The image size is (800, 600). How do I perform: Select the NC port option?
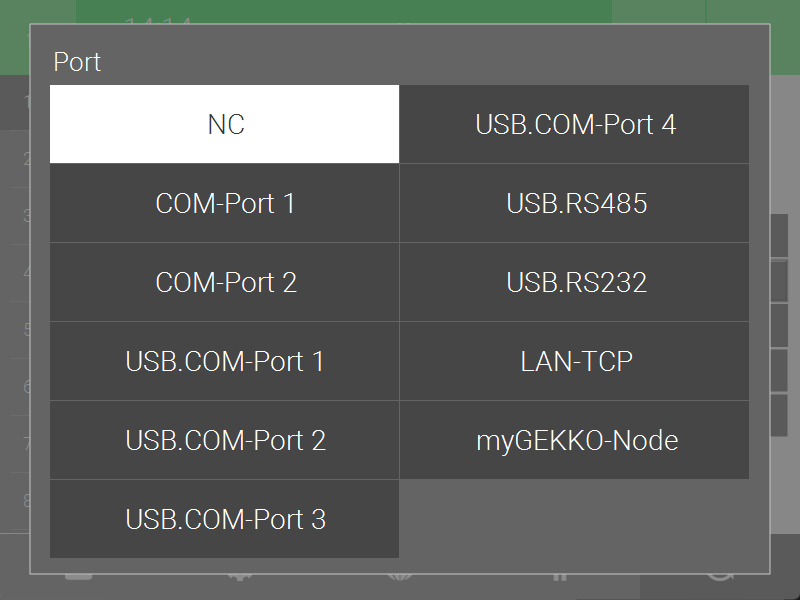225,124
